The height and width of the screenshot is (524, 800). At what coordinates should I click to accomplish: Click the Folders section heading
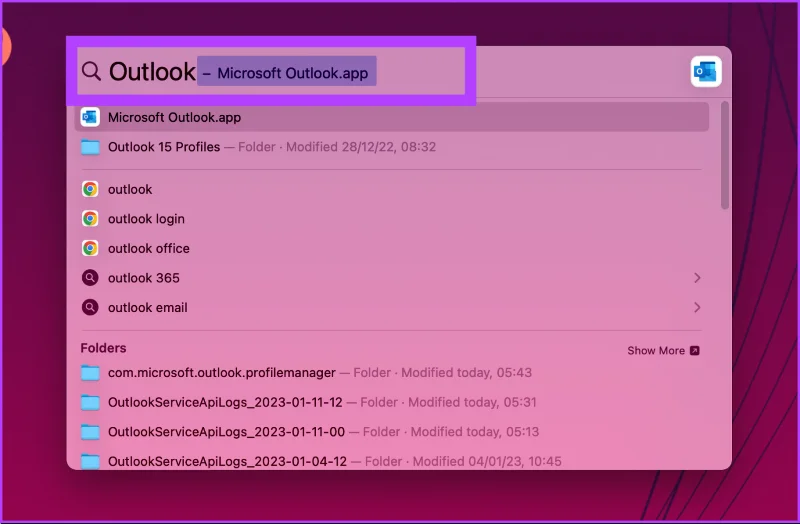(103, 348)
